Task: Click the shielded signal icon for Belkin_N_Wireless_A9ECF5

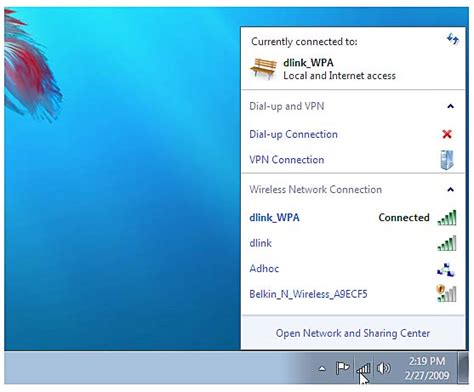Action: click(x=446, y=294)
